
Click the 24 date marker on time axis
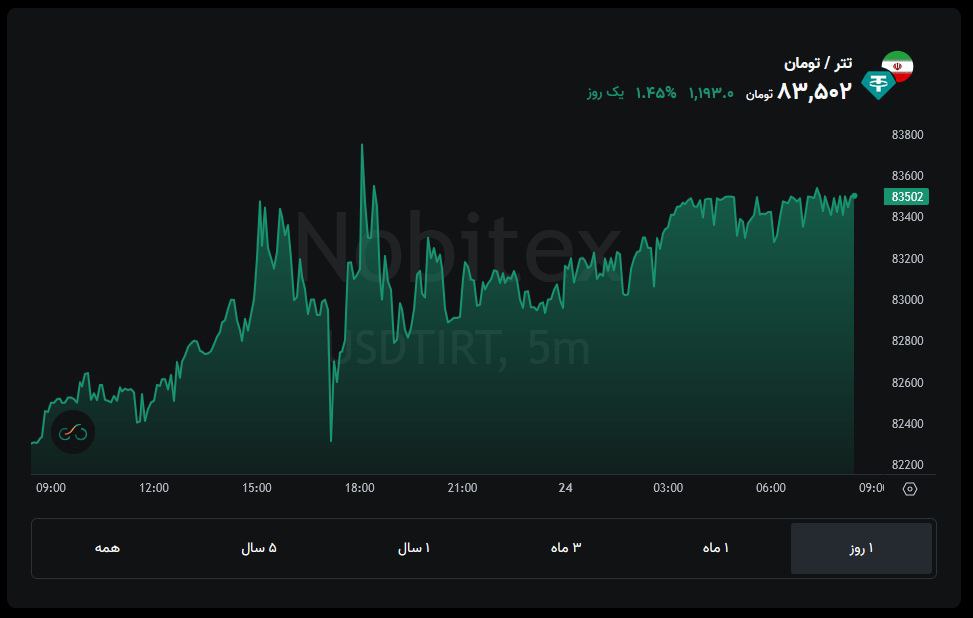tap(565, 488)
